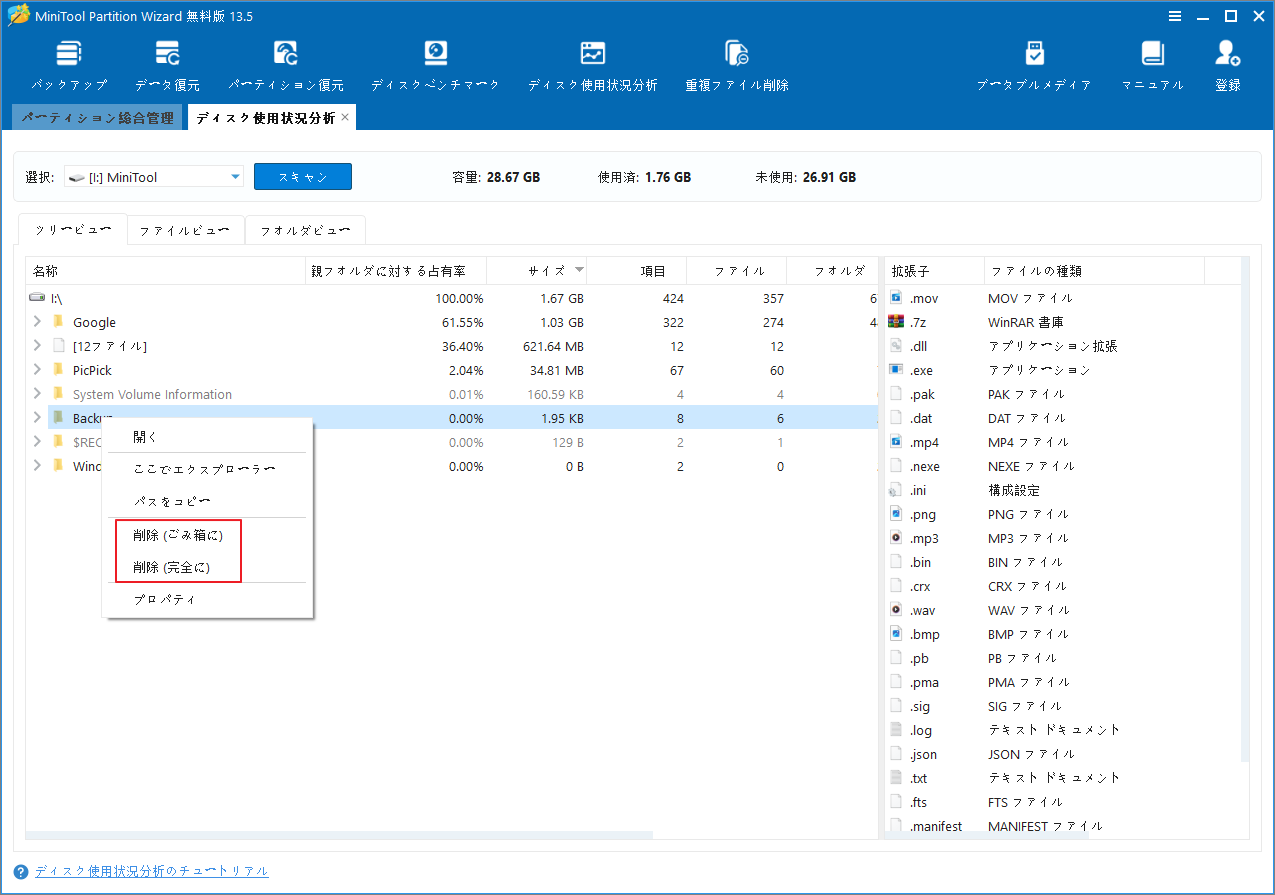Open 重複ファイル削除 duplicate file finder
The width and height of the screenshot is (1275, 895).
737,62
